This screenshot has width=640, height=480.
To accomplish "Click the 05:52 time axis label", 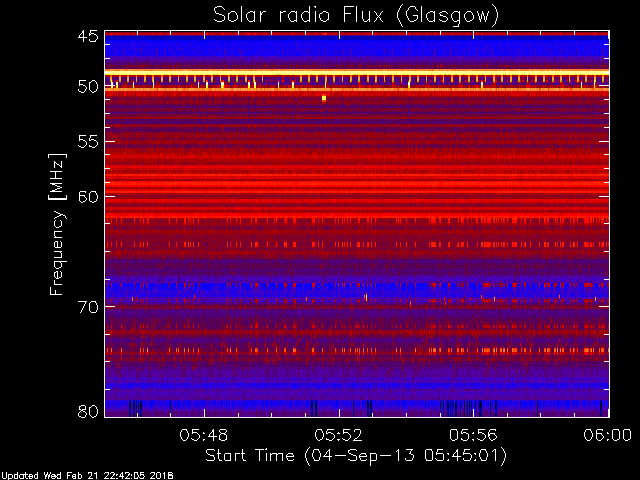I will tap(338, 435).
